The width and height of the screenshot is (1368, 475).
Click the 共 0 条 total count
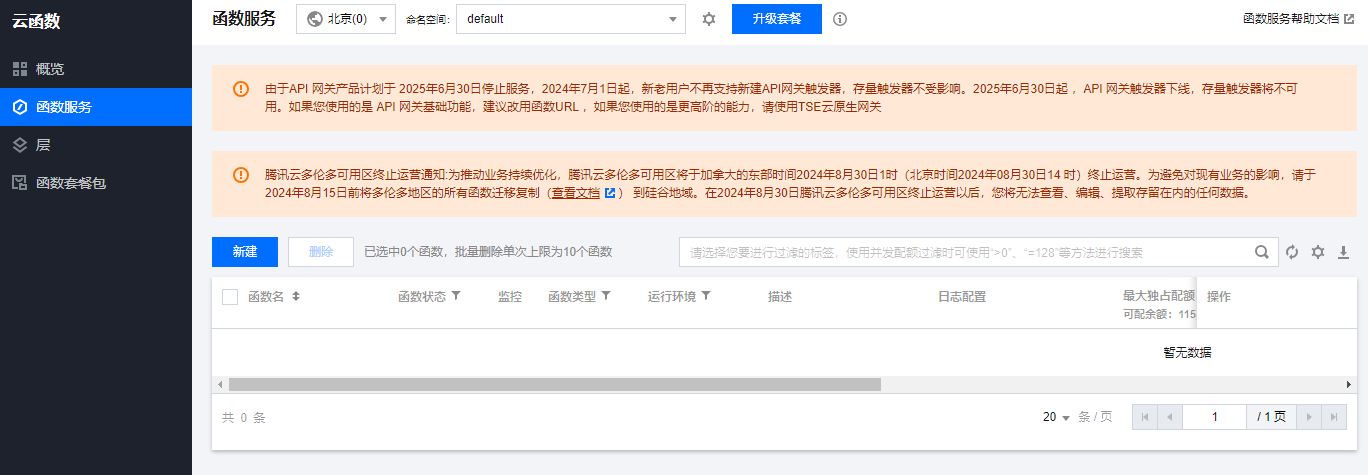[244, 418]
